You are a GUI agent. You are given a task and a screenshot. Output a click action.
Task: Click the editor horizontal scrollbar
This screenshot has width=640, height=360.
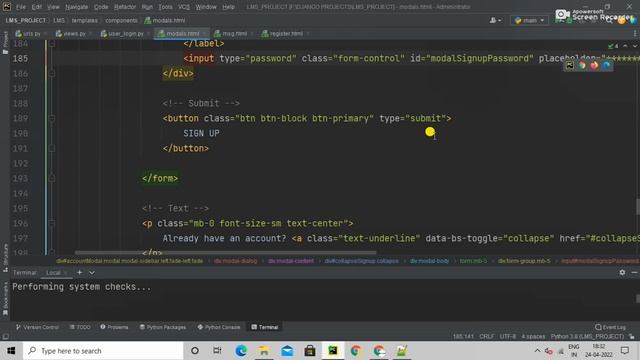(225, 253)
